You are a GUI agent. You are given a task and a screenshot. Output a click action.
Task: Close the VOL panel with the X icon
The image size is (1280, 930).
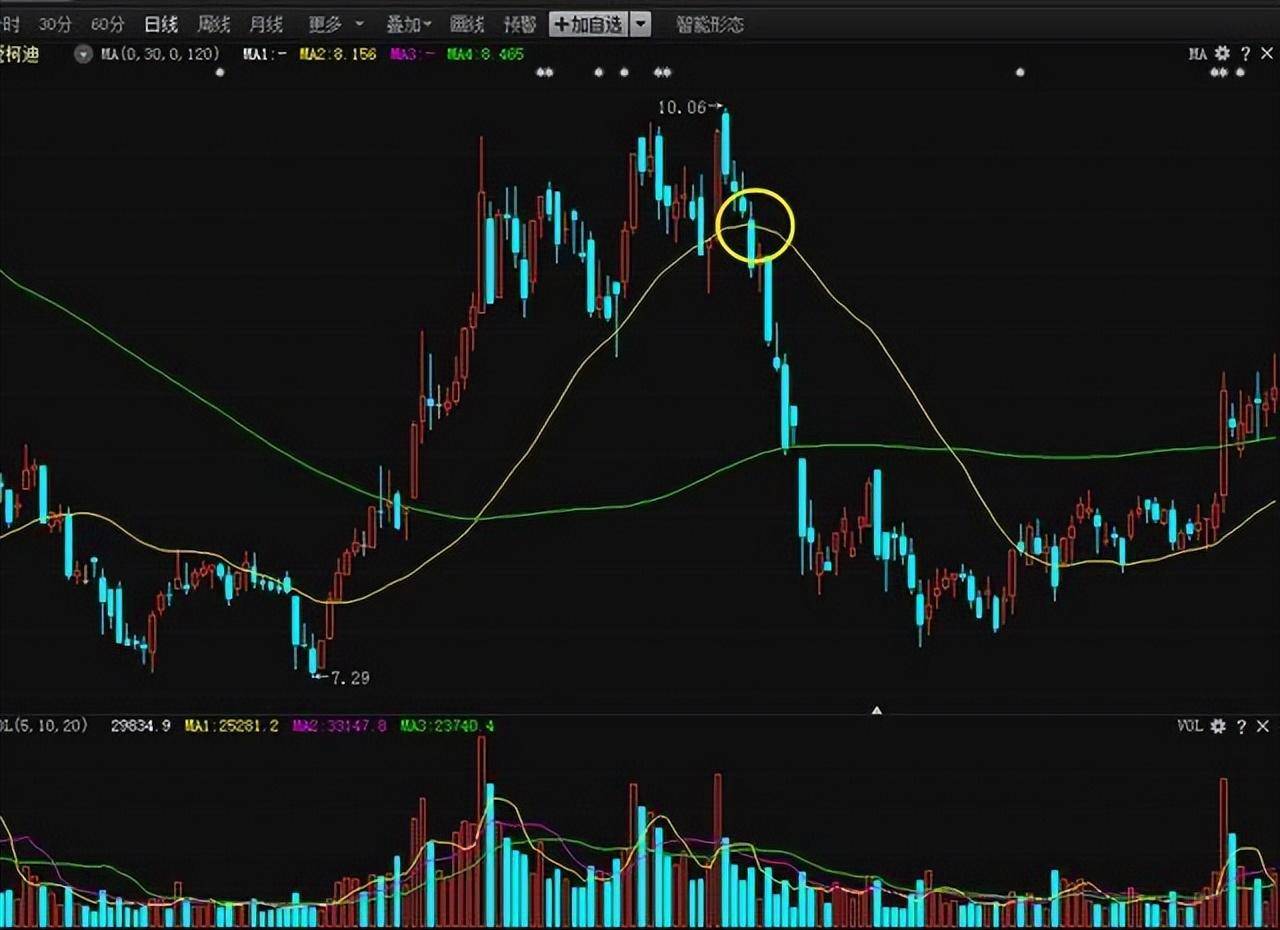1264,726
